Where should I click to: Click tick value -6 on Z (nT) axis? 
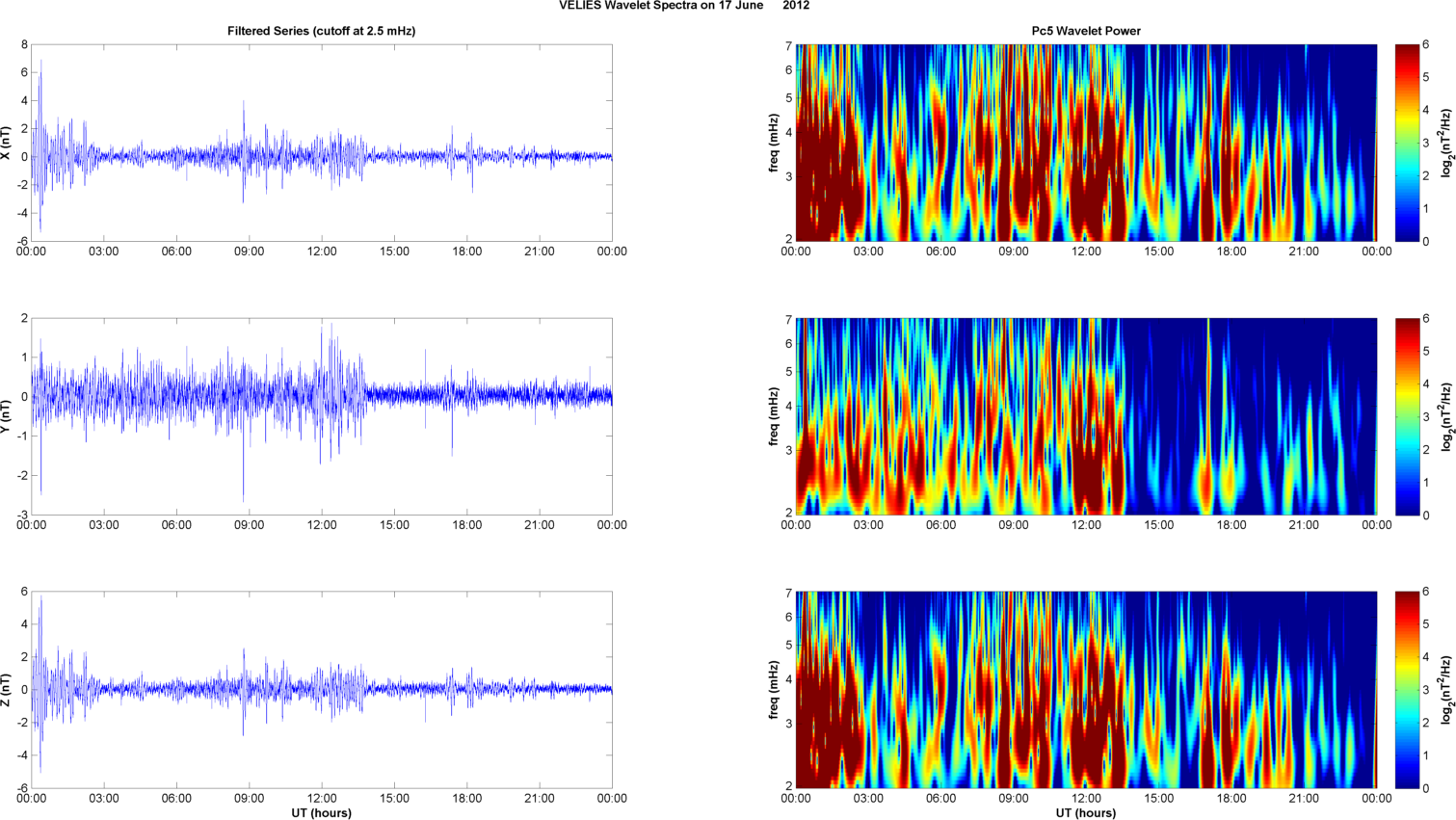(22, 788)
